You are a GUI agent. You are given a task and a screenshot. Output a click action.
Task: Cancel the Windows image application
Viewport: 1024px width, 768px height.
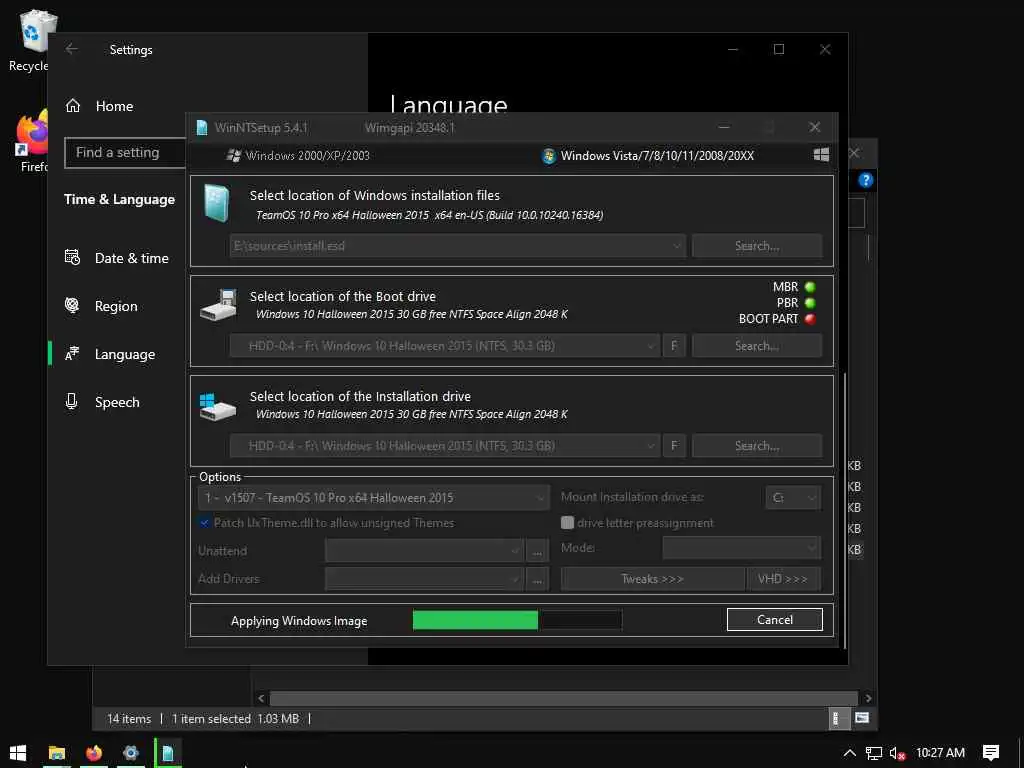click(775, 620)
